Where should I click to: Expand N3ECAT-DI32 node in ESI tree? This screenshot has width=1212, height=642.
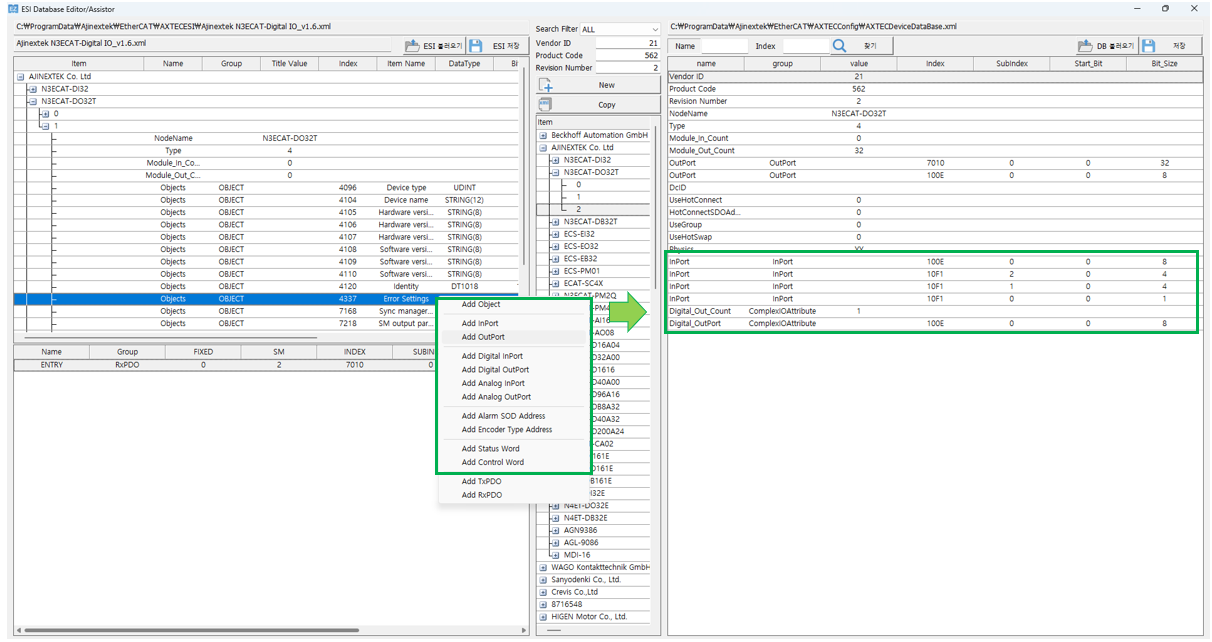coord(32,89)
